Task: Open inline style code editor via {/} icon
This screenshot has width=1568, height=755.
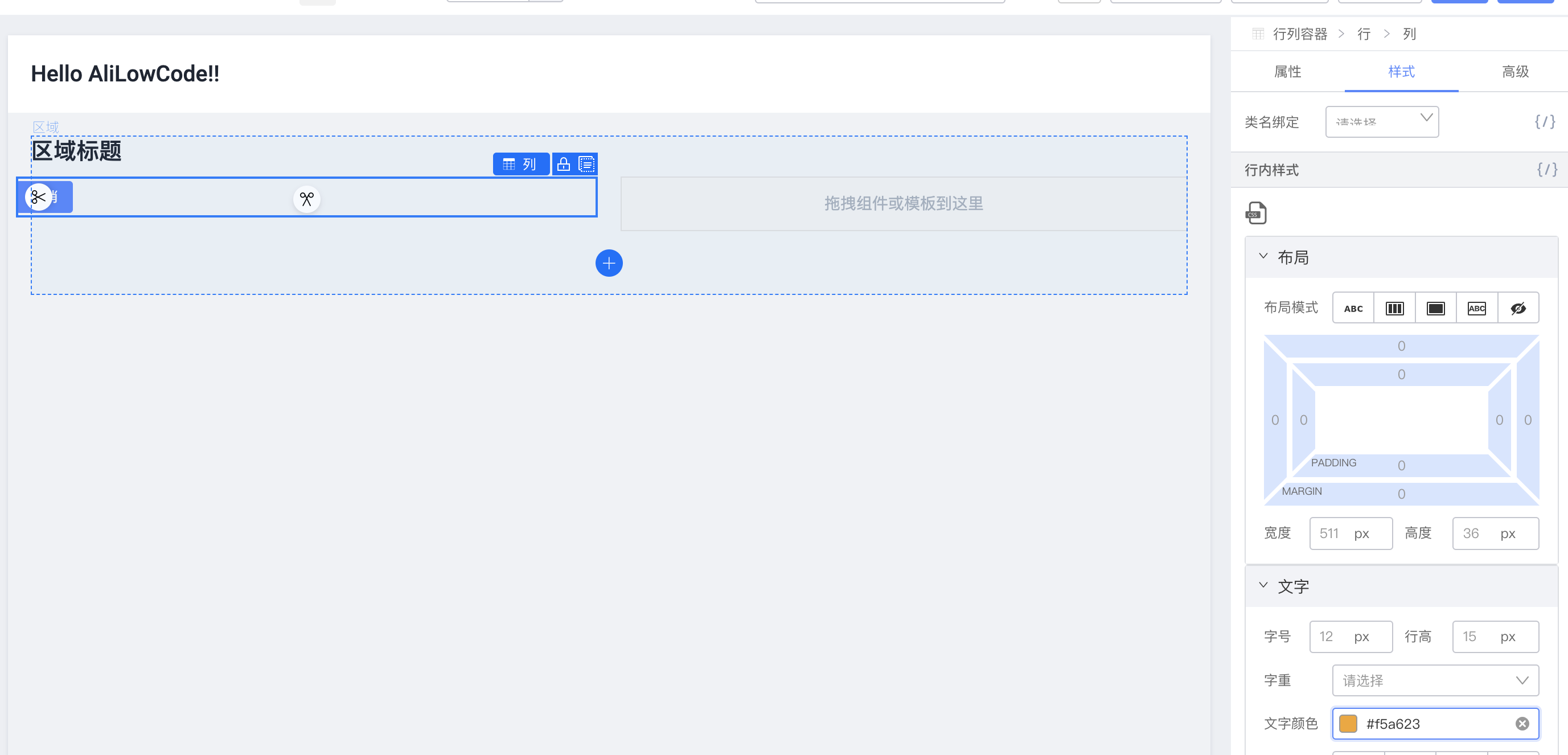Action: pos(1546,170)
